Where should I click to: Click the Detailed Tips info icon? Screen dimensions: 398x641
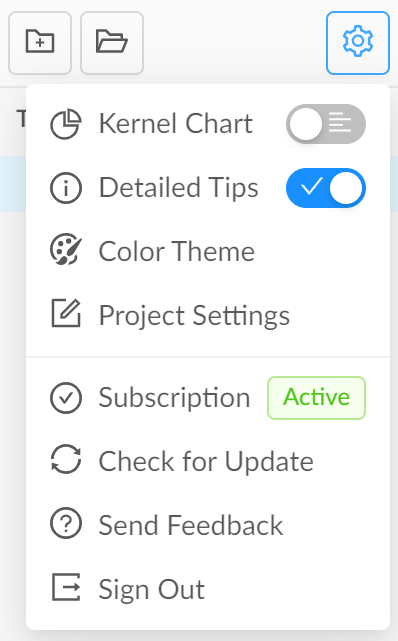tap(66, 188)
